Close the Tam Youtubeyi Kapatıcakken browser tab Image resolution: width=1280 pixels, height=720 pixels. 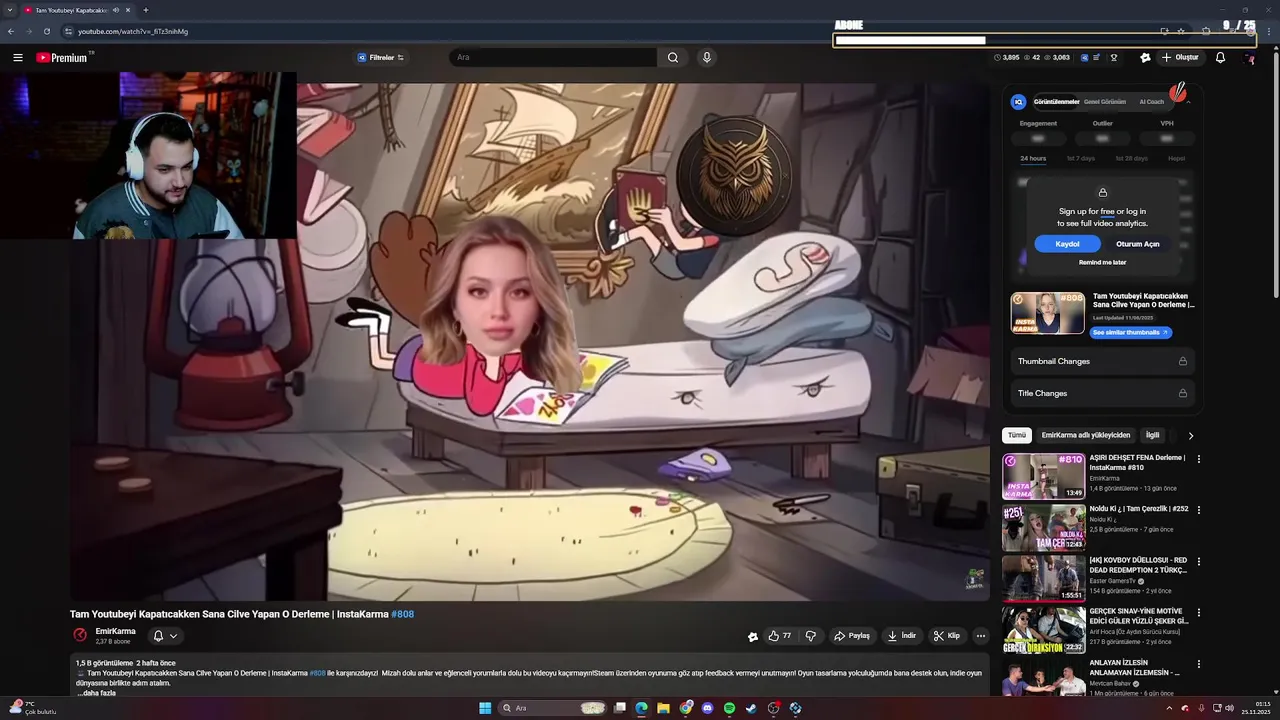128,10
